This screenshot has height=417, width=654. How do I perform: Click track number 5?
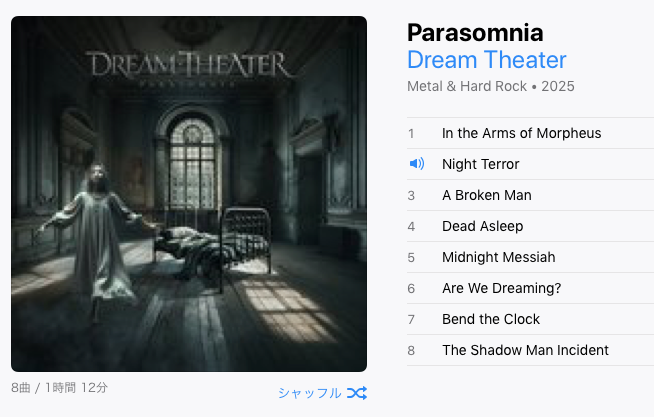411,257
